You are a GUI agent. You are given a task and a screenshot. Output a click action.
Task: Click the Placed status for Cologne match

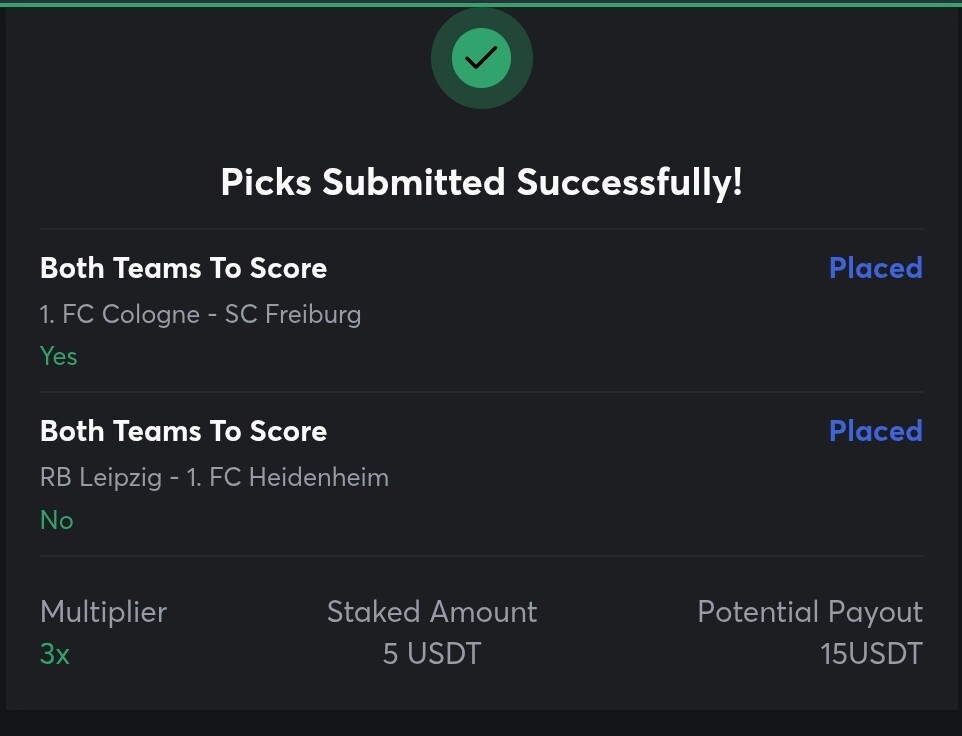pyautogui.click(x=875, y=268)
